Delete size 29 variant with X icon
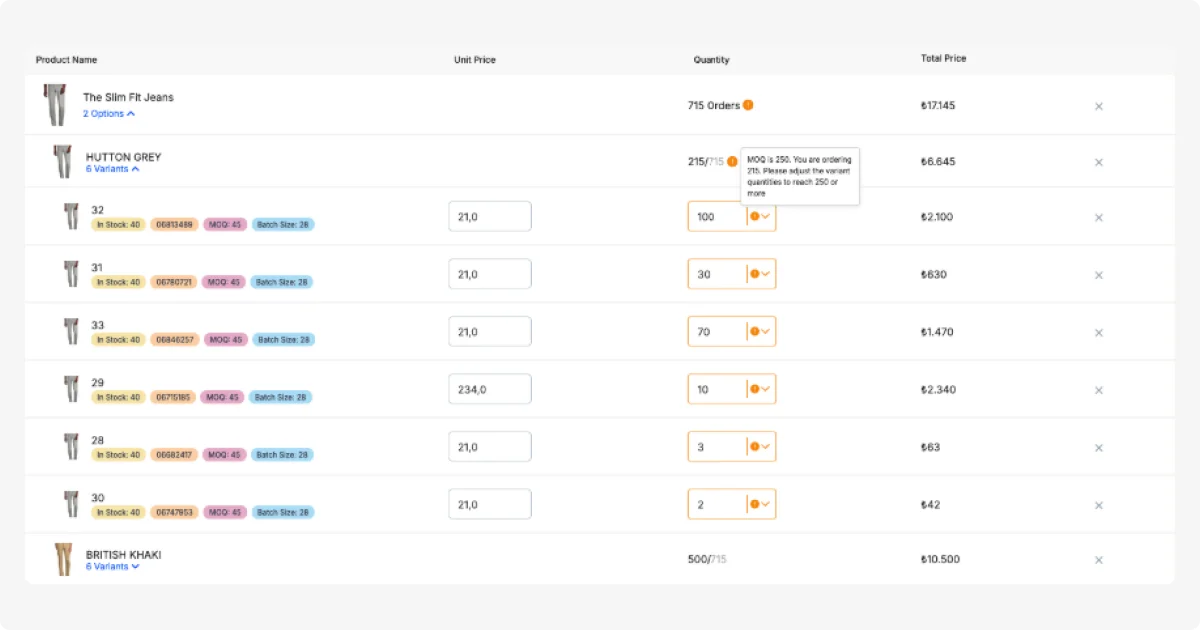Image resolution: width=1200 pixels, height=630 pixels. 1099,390
